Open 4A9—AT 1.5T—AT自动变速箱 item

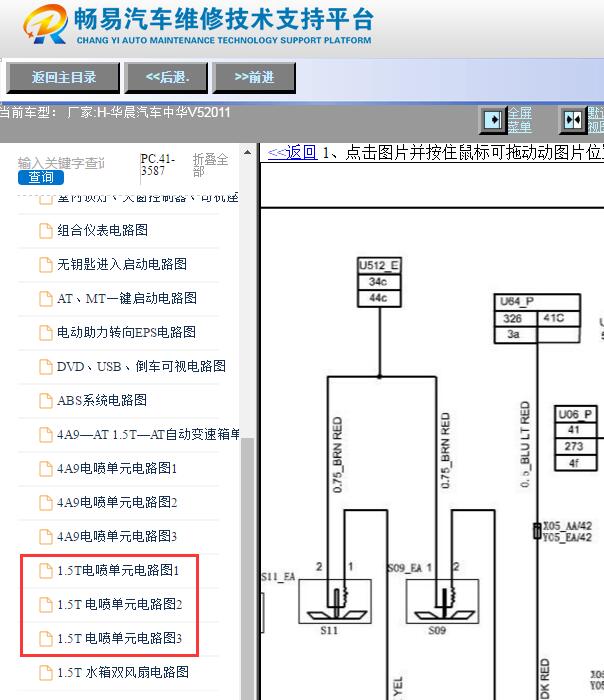click(148, 434)
